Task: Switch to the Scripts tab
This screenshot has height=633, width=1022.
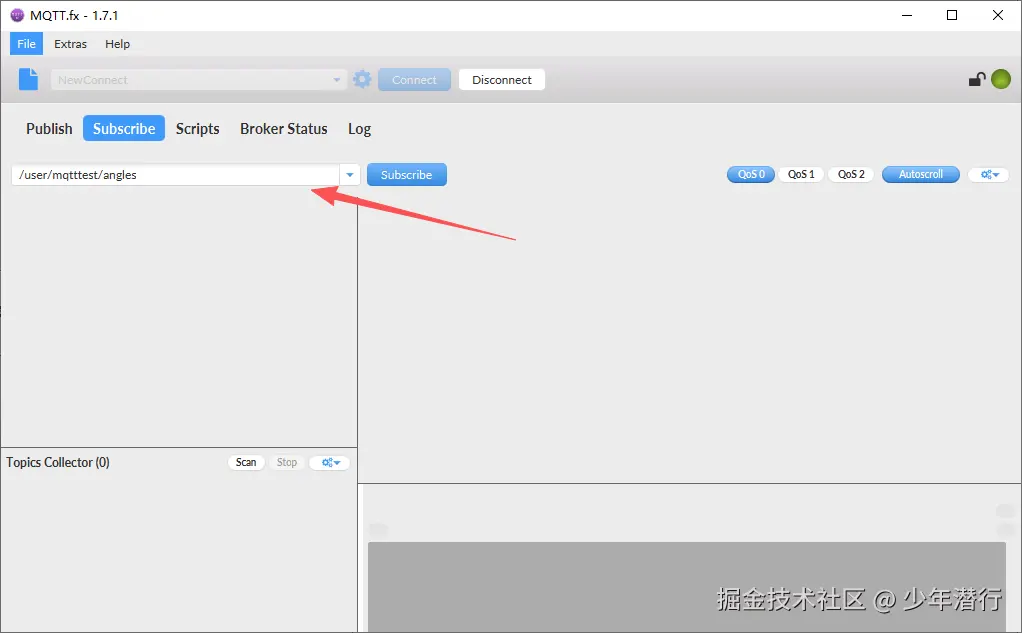Action: pos(197,128)
